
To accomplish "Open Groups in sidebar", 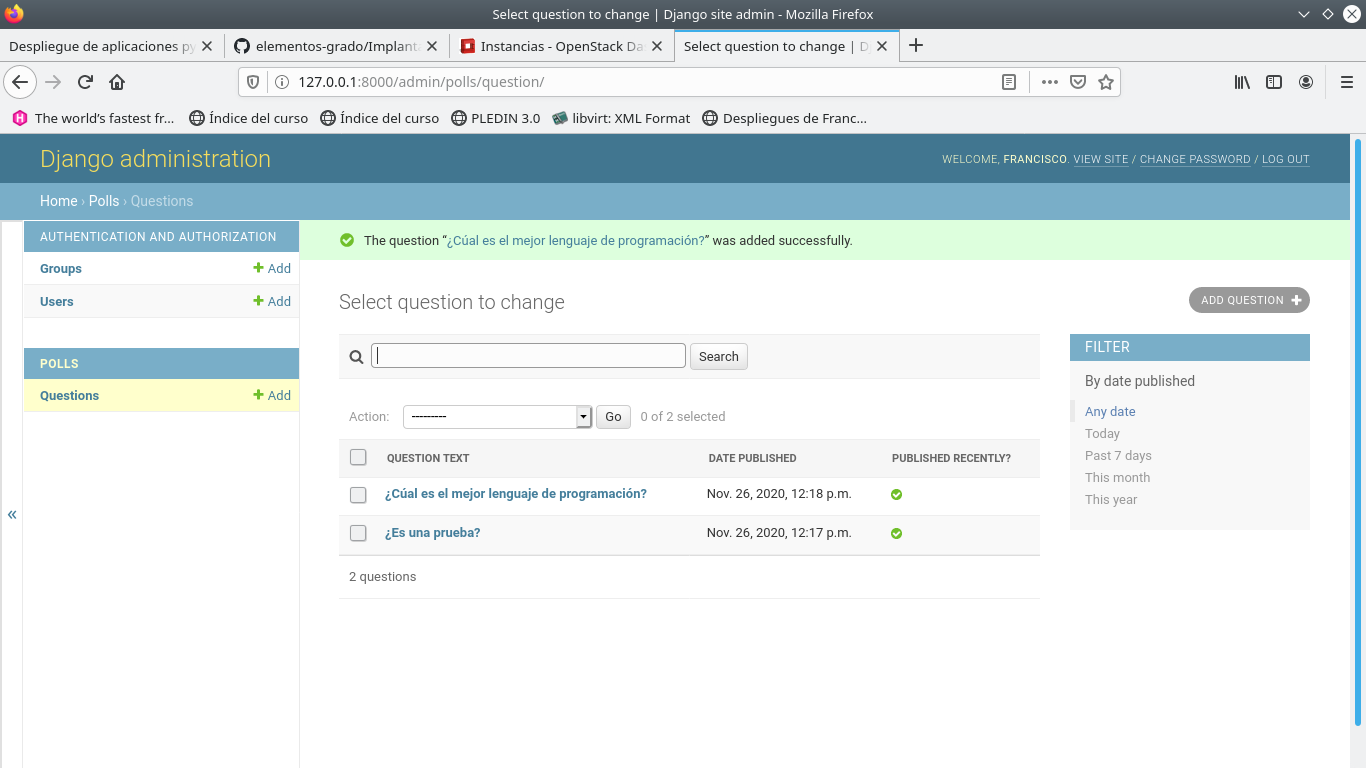I will click(61, 269).
